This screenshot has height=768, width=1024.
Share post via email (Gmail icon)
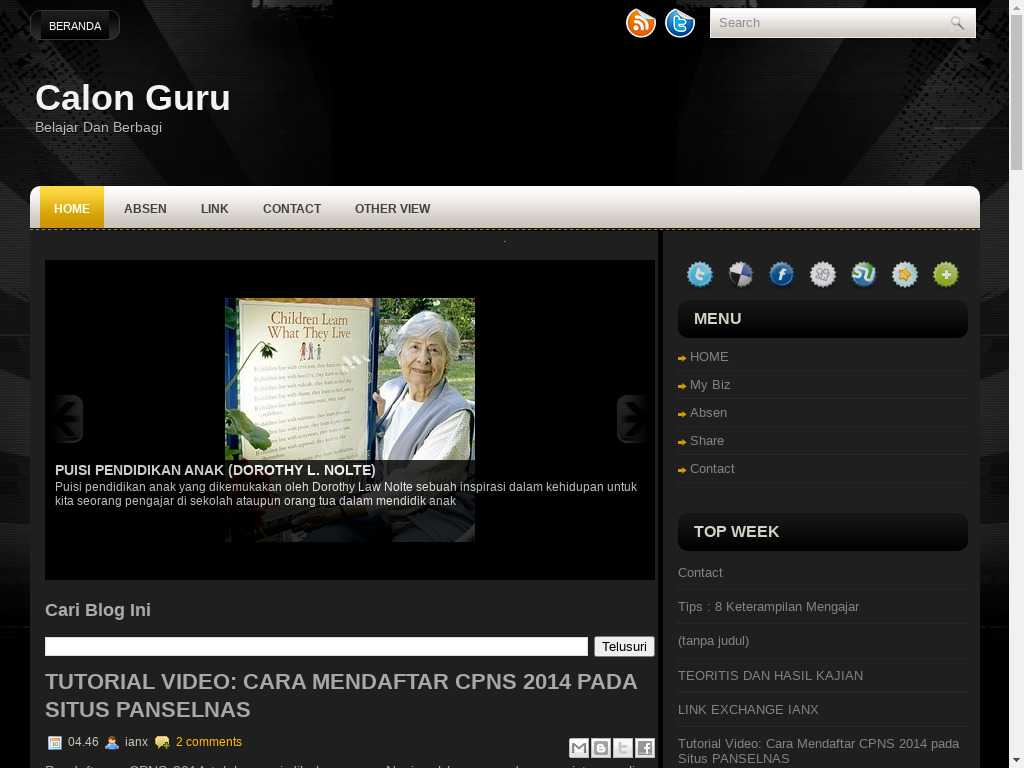pos(578,748)
